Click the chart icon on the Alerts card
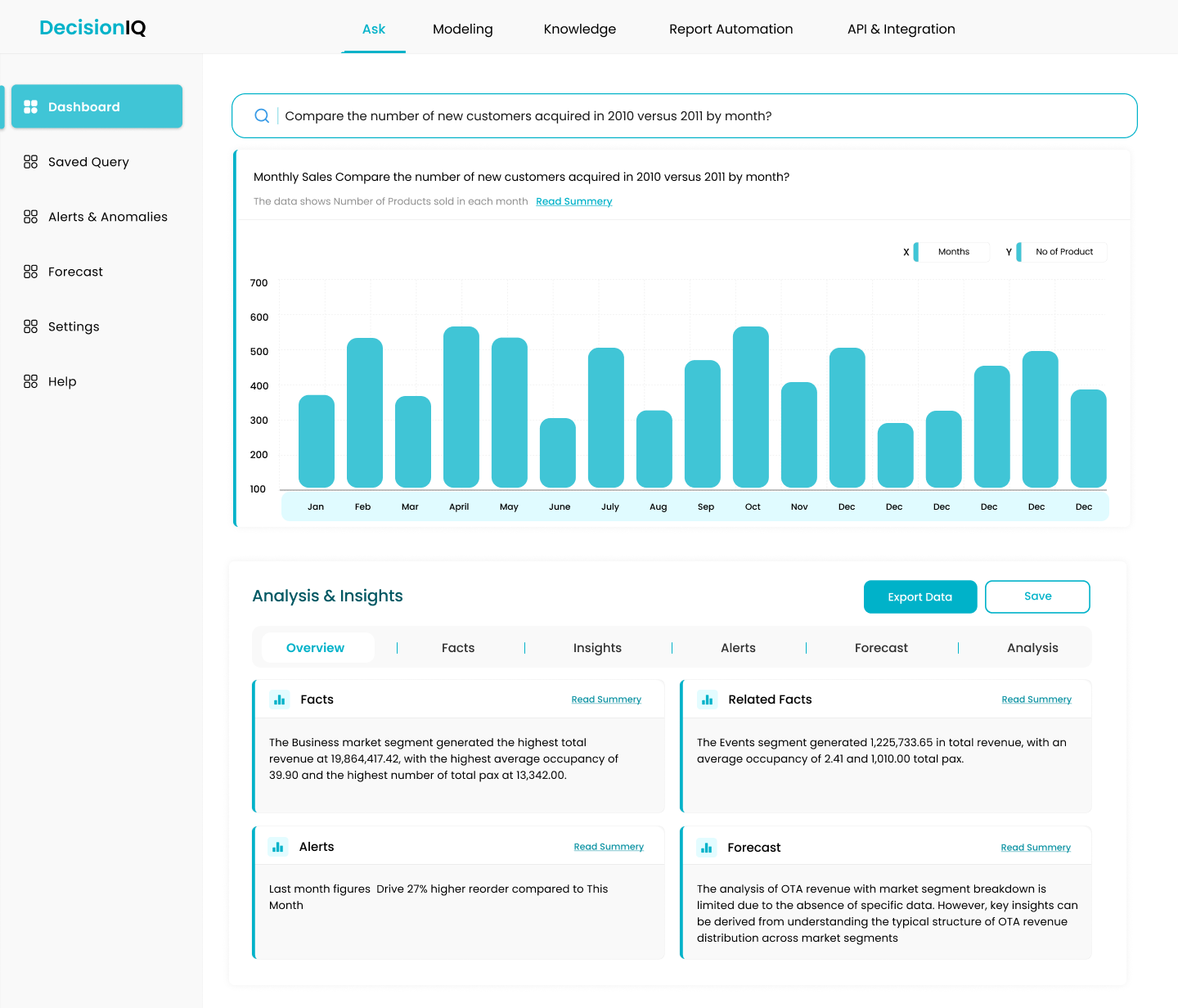This screenshot has height=1008, width=1178. click(278, 847)
